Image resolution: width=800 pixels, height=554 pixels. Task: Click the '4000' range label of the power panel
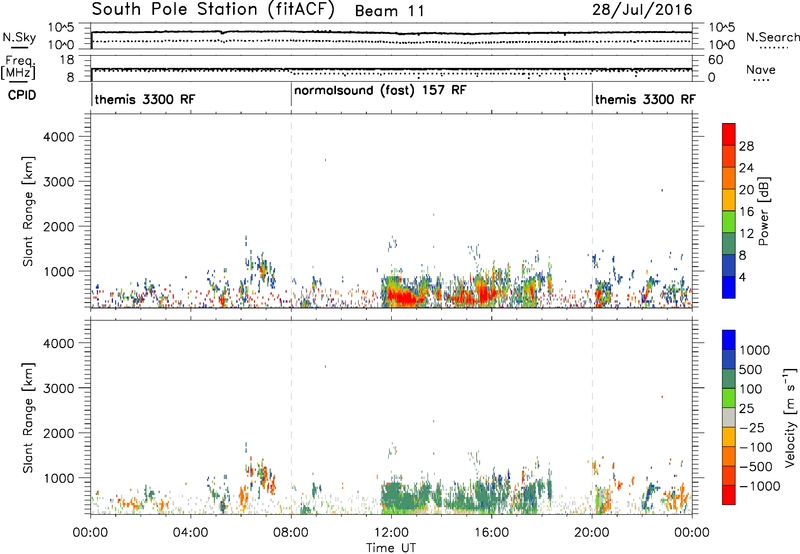coord(58,137)
